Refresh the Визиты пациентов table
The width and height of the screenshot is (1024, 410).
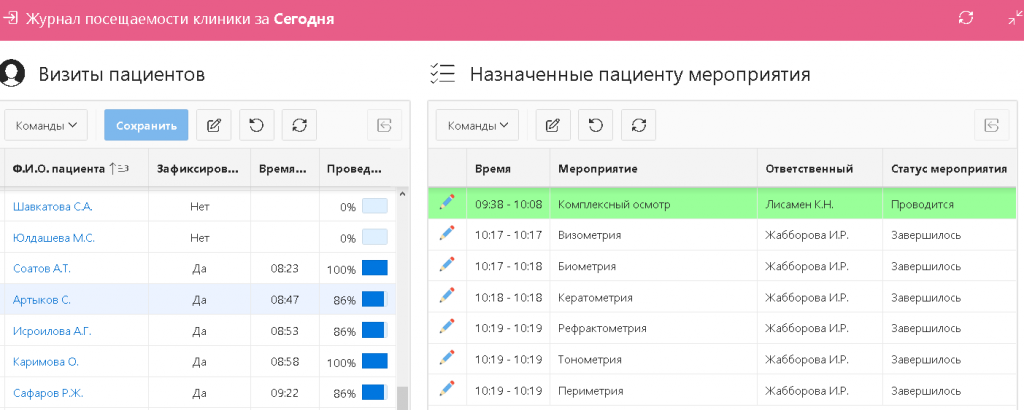[299, 125]
